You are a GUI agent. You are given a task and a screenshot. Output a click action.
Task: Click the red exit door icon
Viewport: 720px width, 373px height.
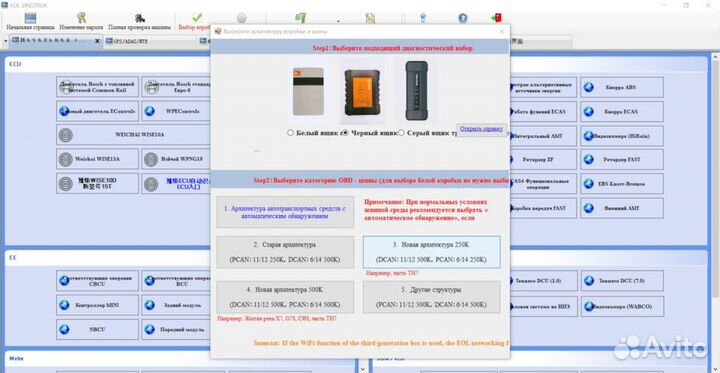coord(496,18)
